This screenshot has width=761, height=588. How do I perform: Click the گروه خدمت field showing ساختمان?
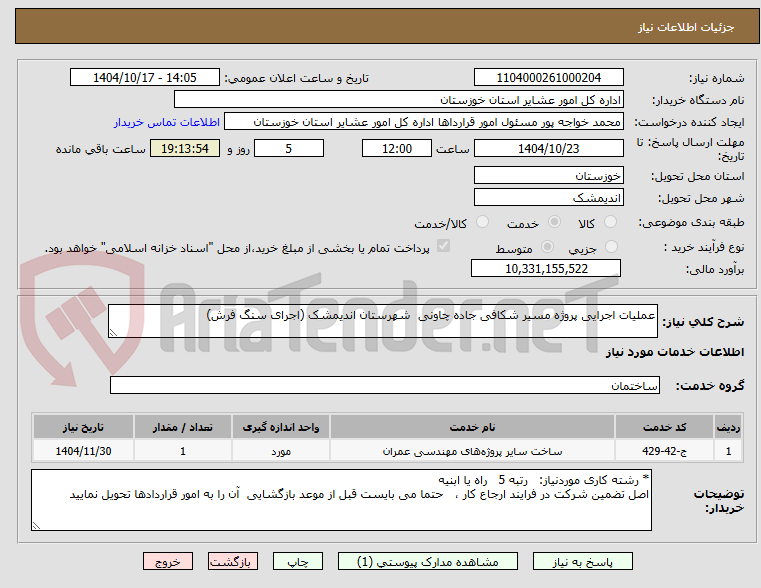click(385, 385)
